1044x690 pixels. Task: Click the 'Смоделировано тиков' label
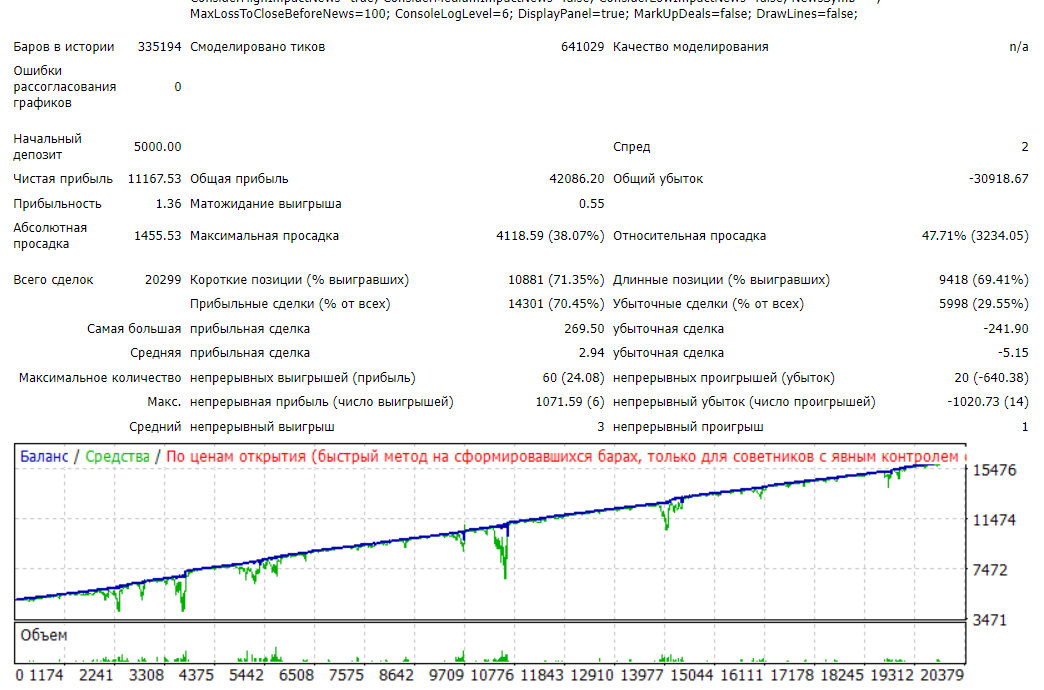click(258, 47)
